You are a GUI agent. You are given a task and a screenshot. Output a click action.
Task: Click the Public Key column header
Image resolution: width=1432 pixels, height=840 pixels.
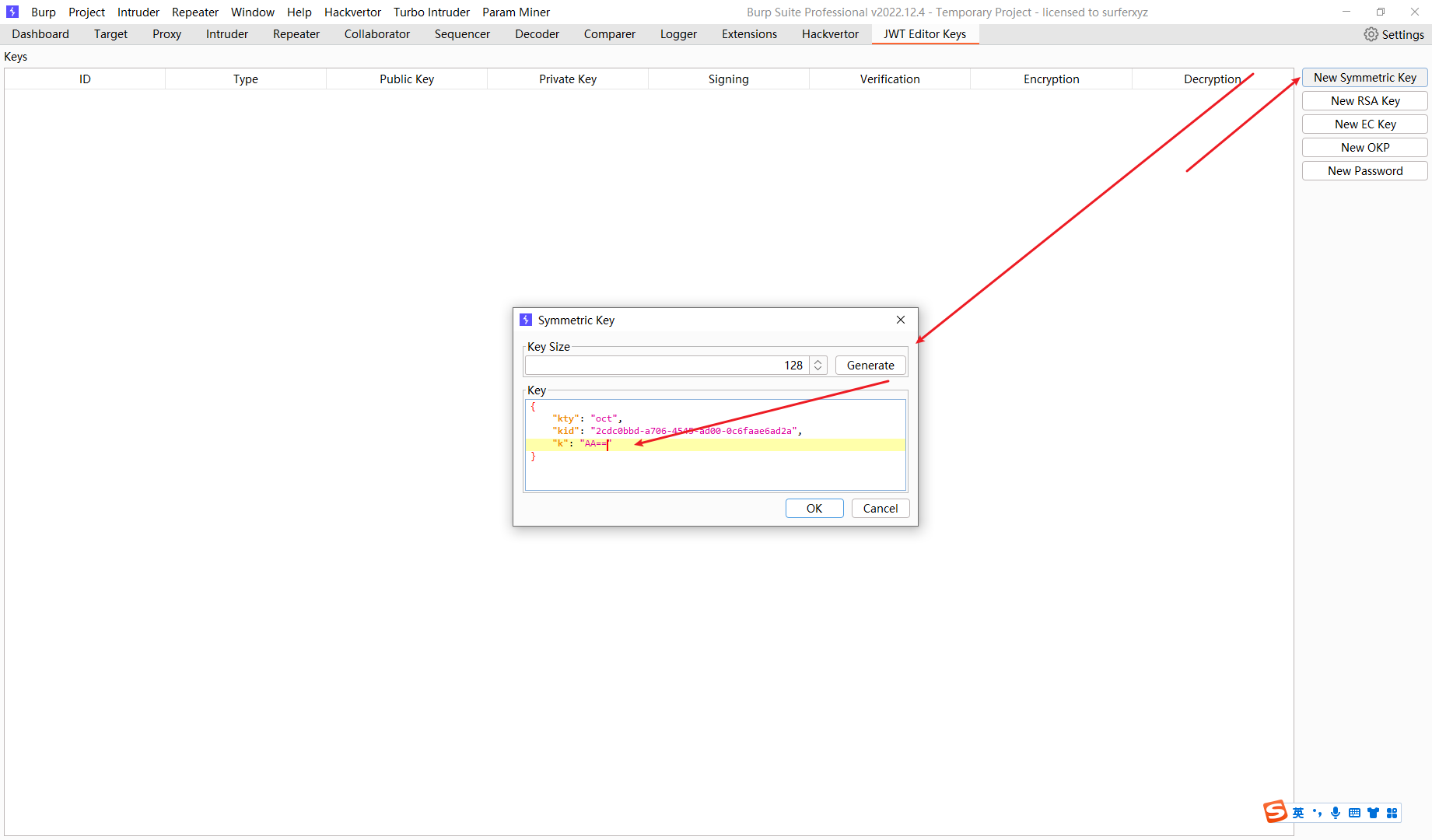[x=407, y=79]
